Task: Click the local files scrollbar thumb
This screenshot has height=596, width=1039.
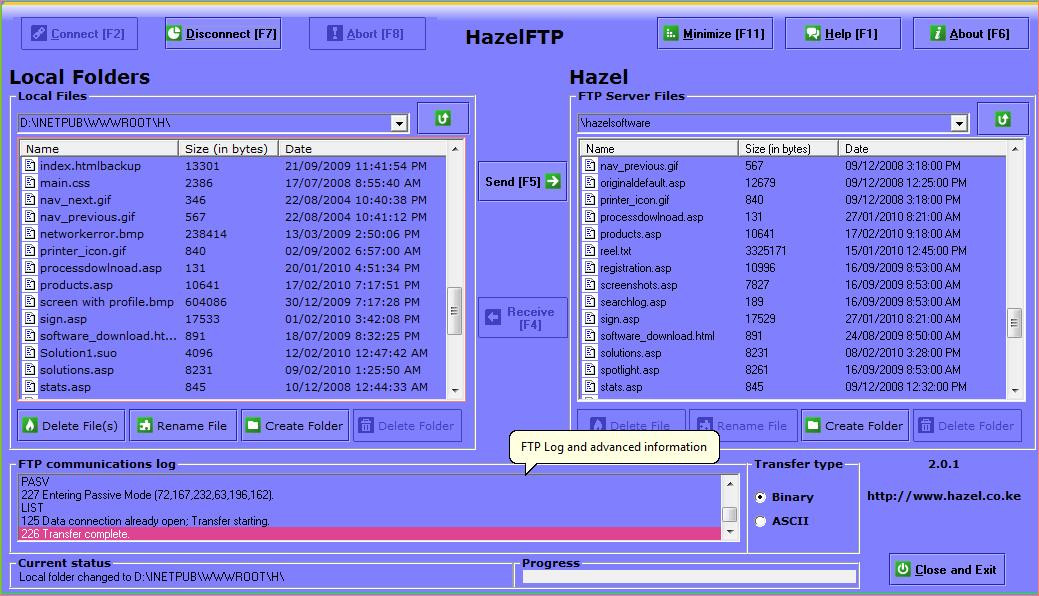Action: (x=455, y=311)
